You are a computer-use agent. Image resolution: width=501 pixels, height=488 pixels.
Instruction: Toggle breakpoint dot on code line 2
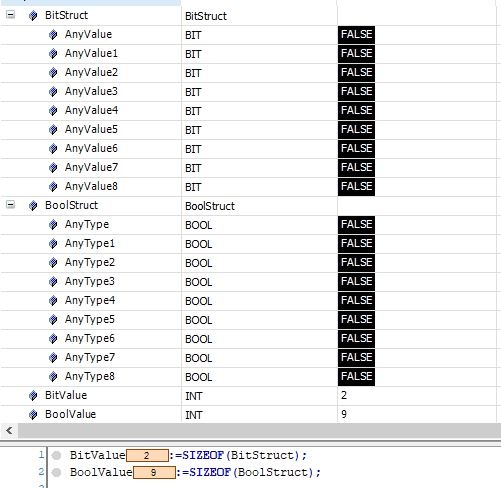[x=57, y=472]
